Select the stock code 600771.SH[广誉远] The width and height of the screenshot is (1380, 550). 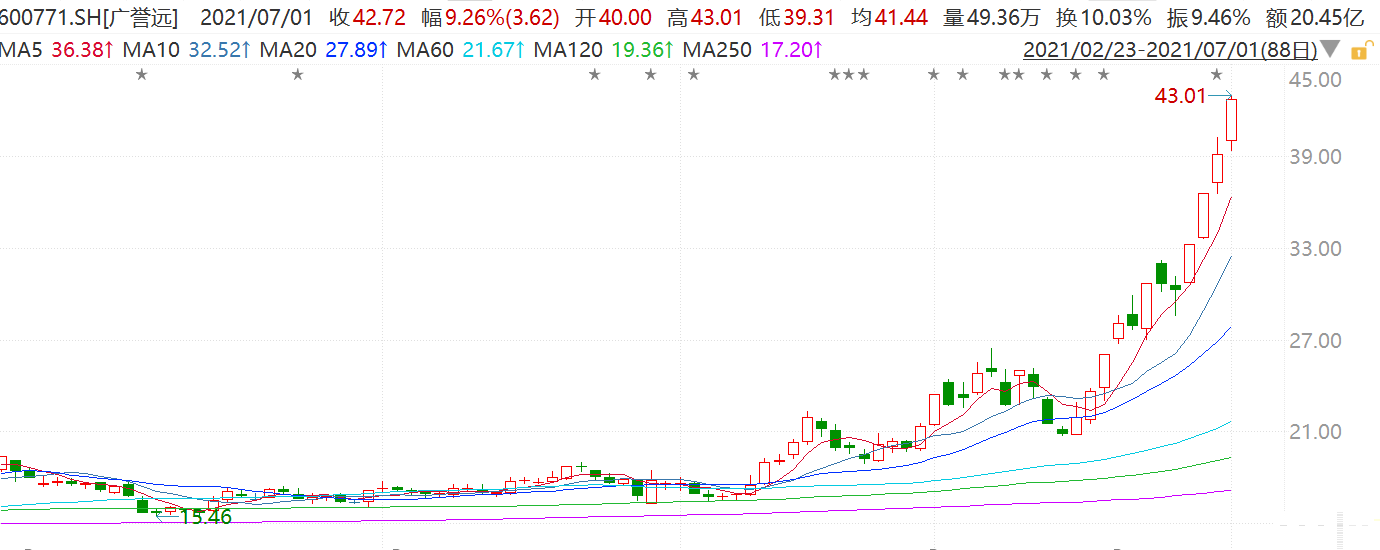pos(88,18)
